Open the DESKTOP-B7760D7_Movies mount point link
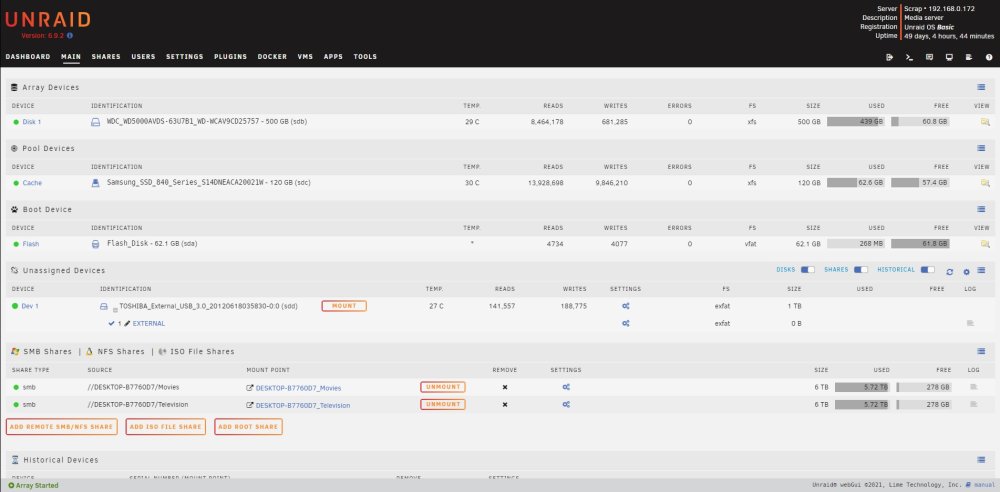Image resolution: width=1000 pixels, height=492 pixels. tap(298, 388)
